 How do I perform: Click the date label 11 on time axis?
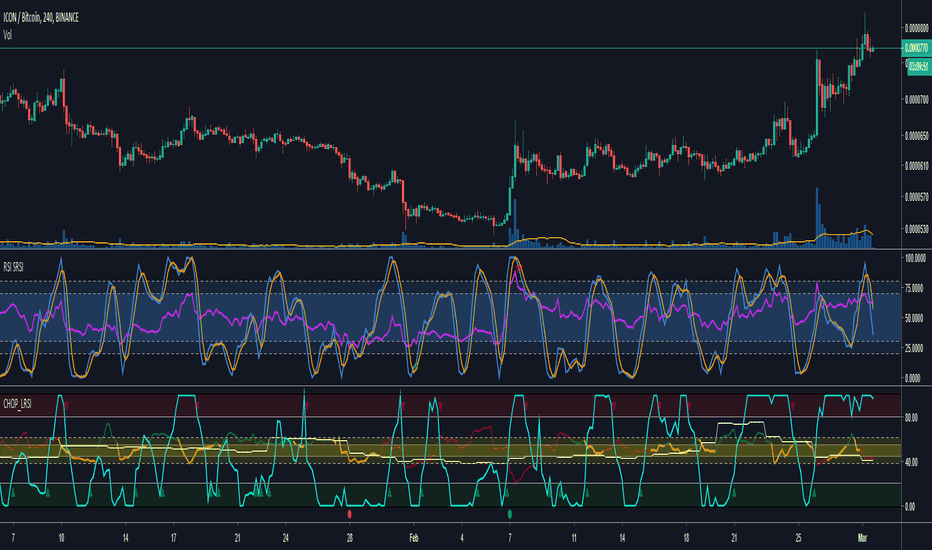[x=574, y=538]
